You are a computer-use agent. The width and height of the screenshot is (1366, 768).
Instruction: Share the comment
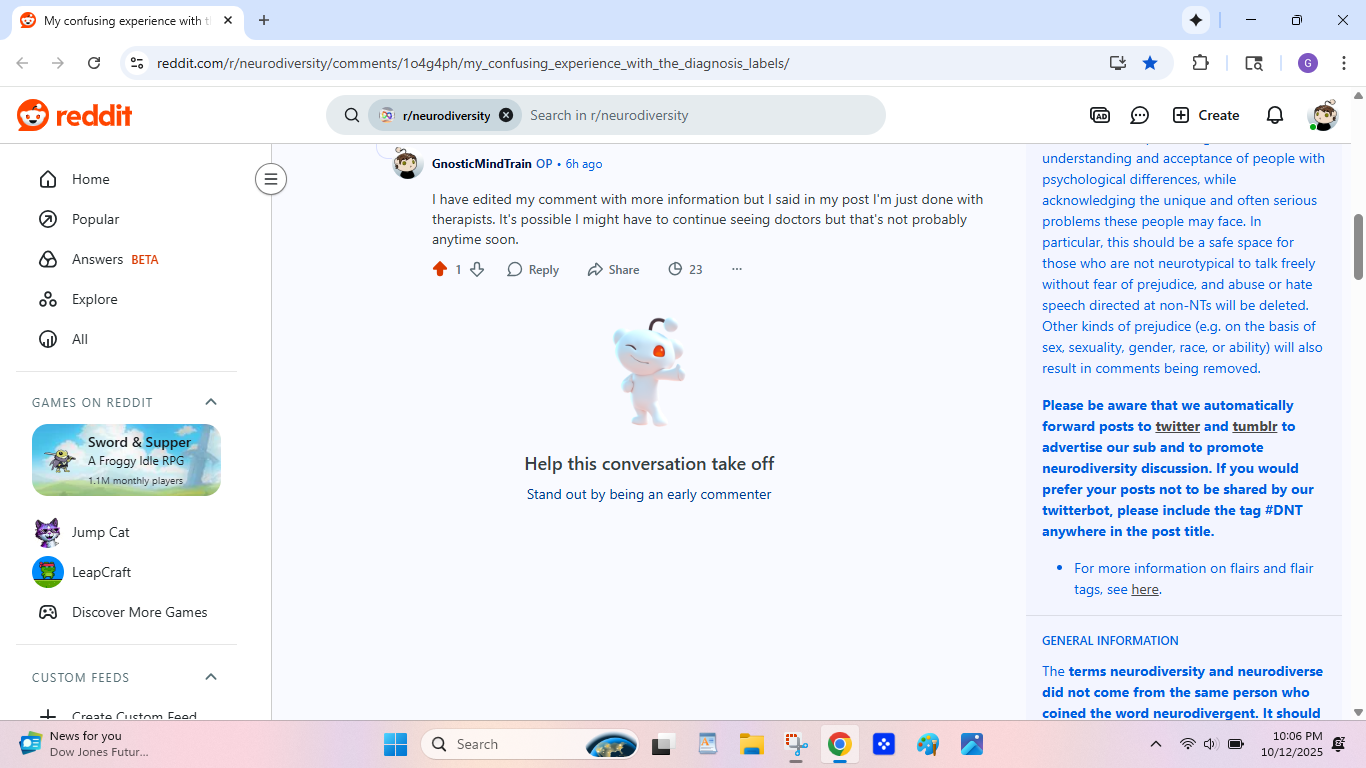[613, 269]
